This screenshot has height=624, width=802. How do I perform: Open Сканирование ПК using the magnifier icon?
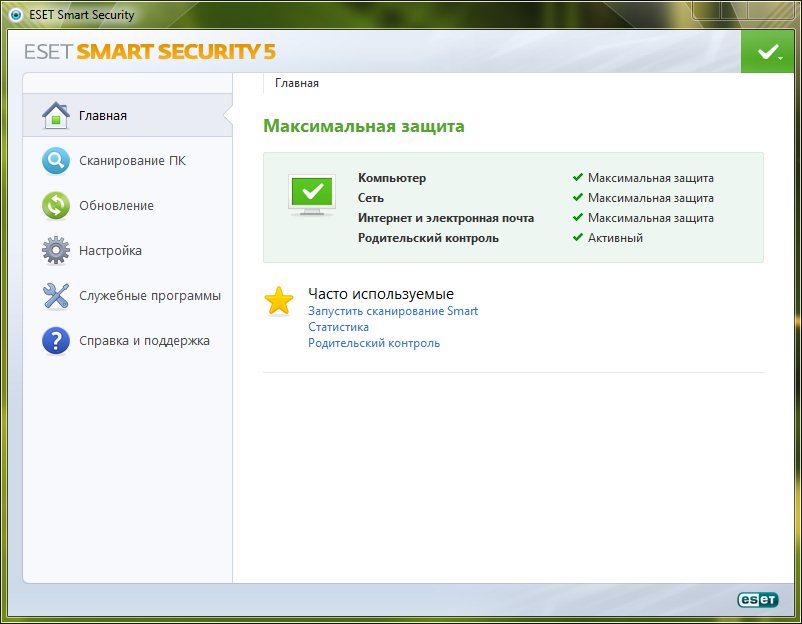[56, 161]
